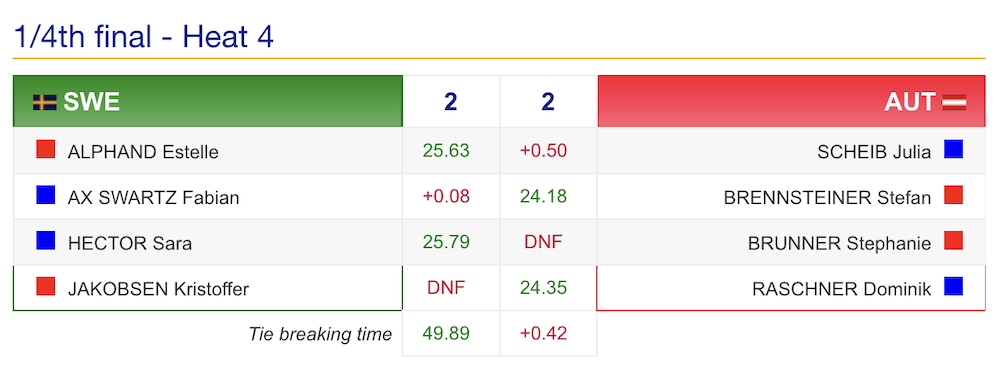Open athlete RASCHNER Dominik
The image size is (1000, 372).
[x=842, y=289]
